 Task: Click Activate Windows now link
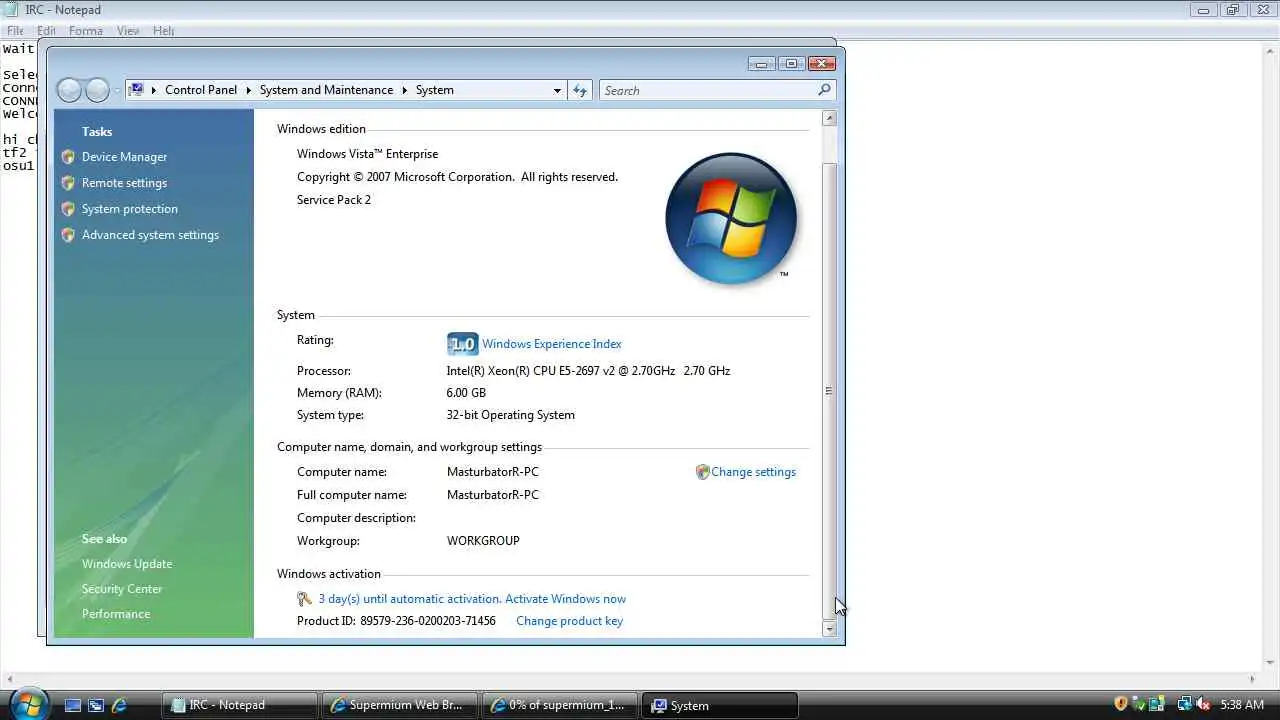tap(565, 599)
